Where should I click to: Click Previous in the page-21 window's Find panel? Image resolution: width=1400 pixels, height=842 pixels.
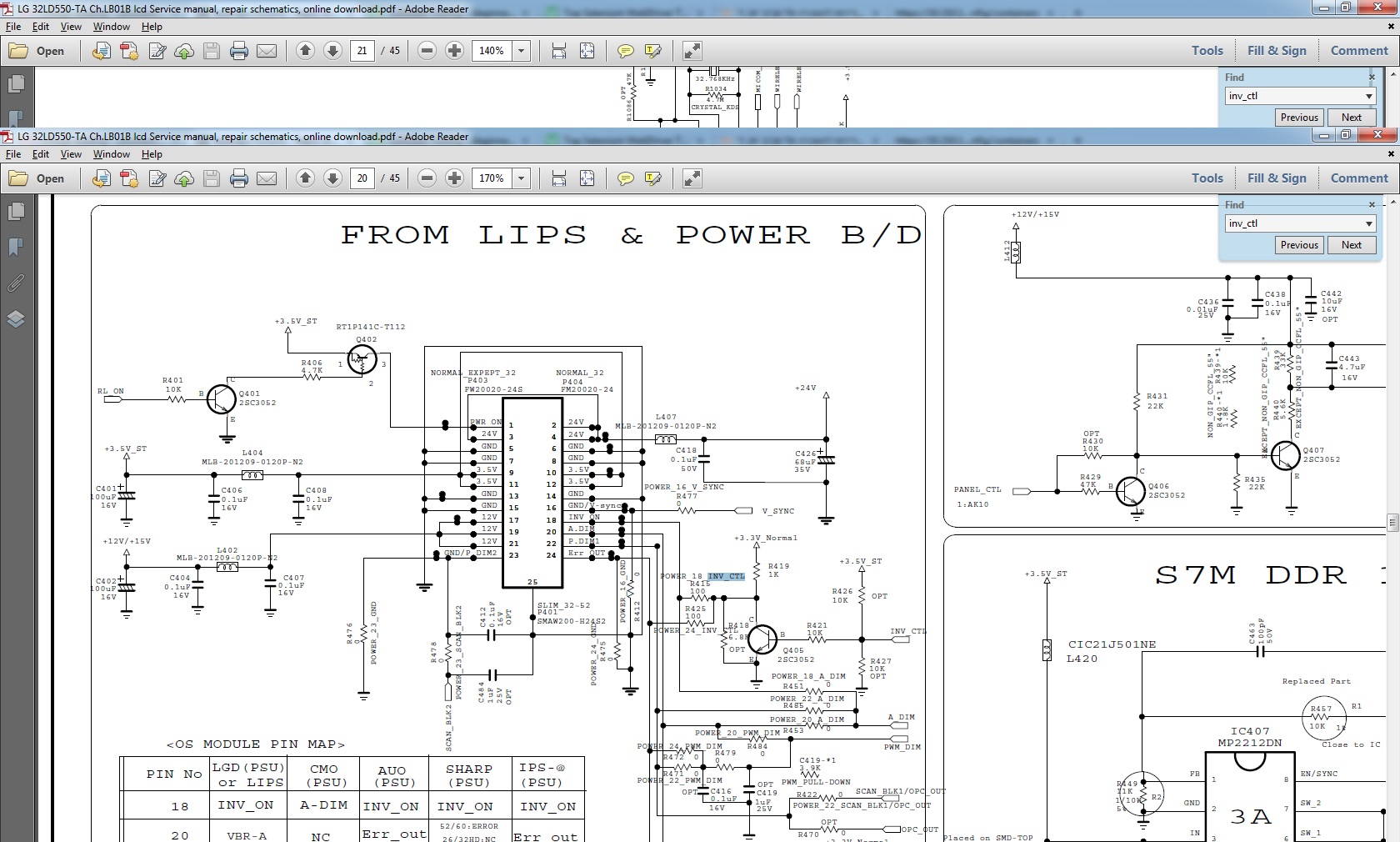(x=1298, y=118)
